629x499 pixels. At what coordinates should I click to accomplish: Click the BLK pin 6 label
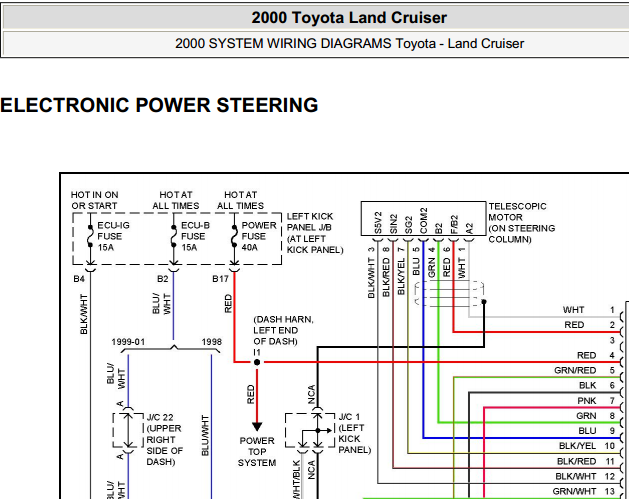click(588, 385)
